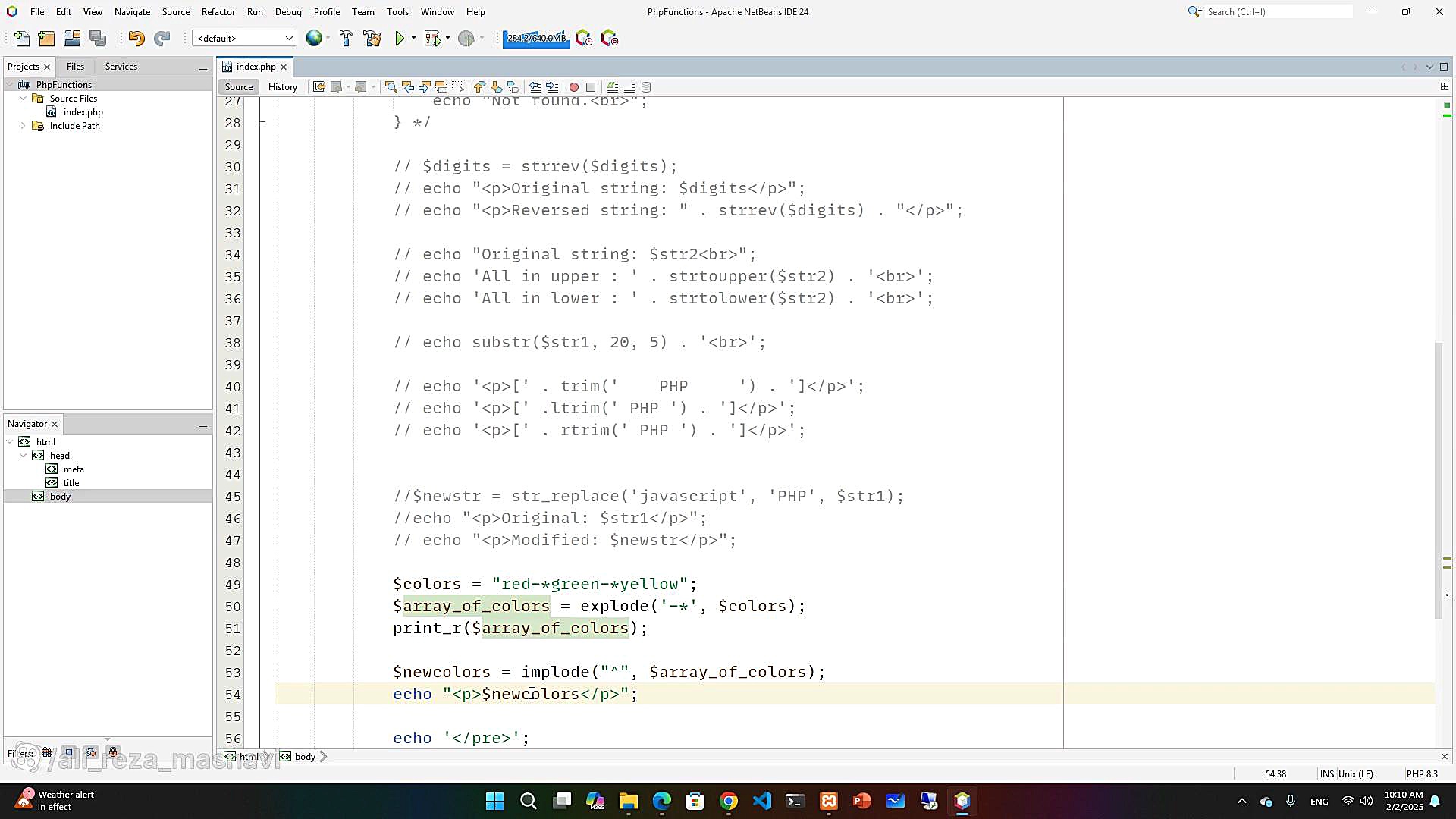Image resolution: width=1456 pixels, height=819 pixels.
Task: Switch to the Files tab
Action: click(75, 67)
